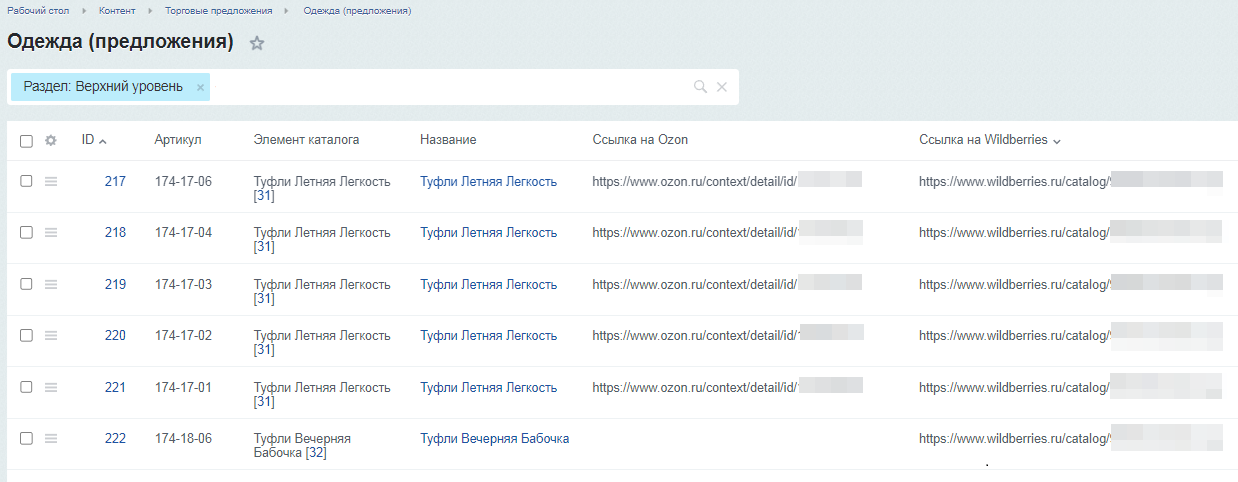The image size is (1238, 482).
Task: Toggle select-all checkbox in table header
Action: [27, 141]
